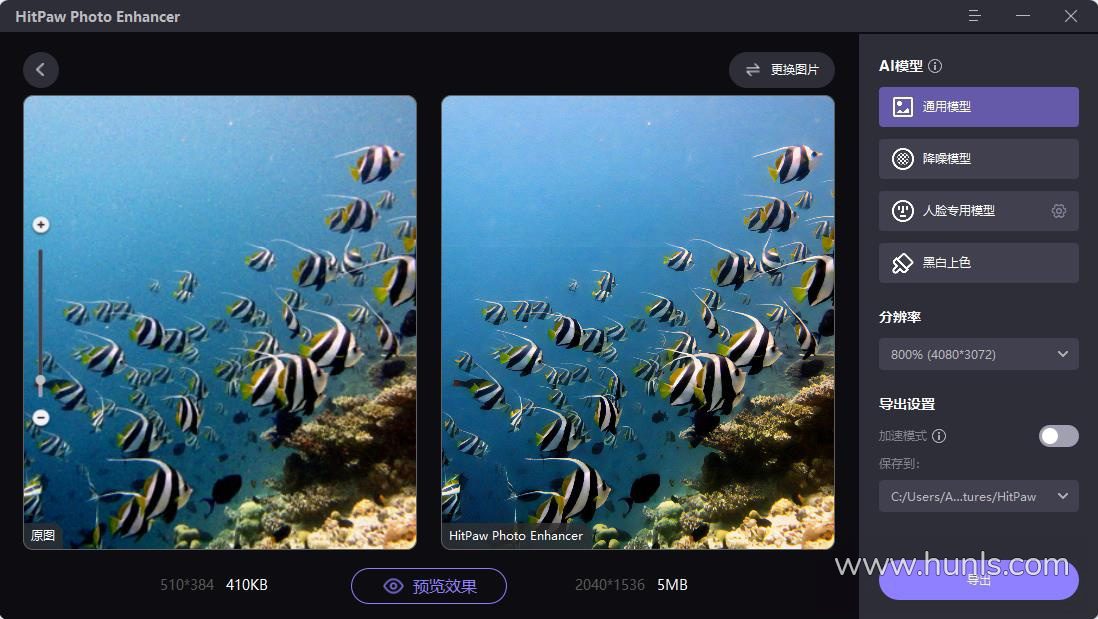Viewport: 1098px width, 619px height.
Task: Open the title bar hamburger menu
Action: tap(975, 16)
